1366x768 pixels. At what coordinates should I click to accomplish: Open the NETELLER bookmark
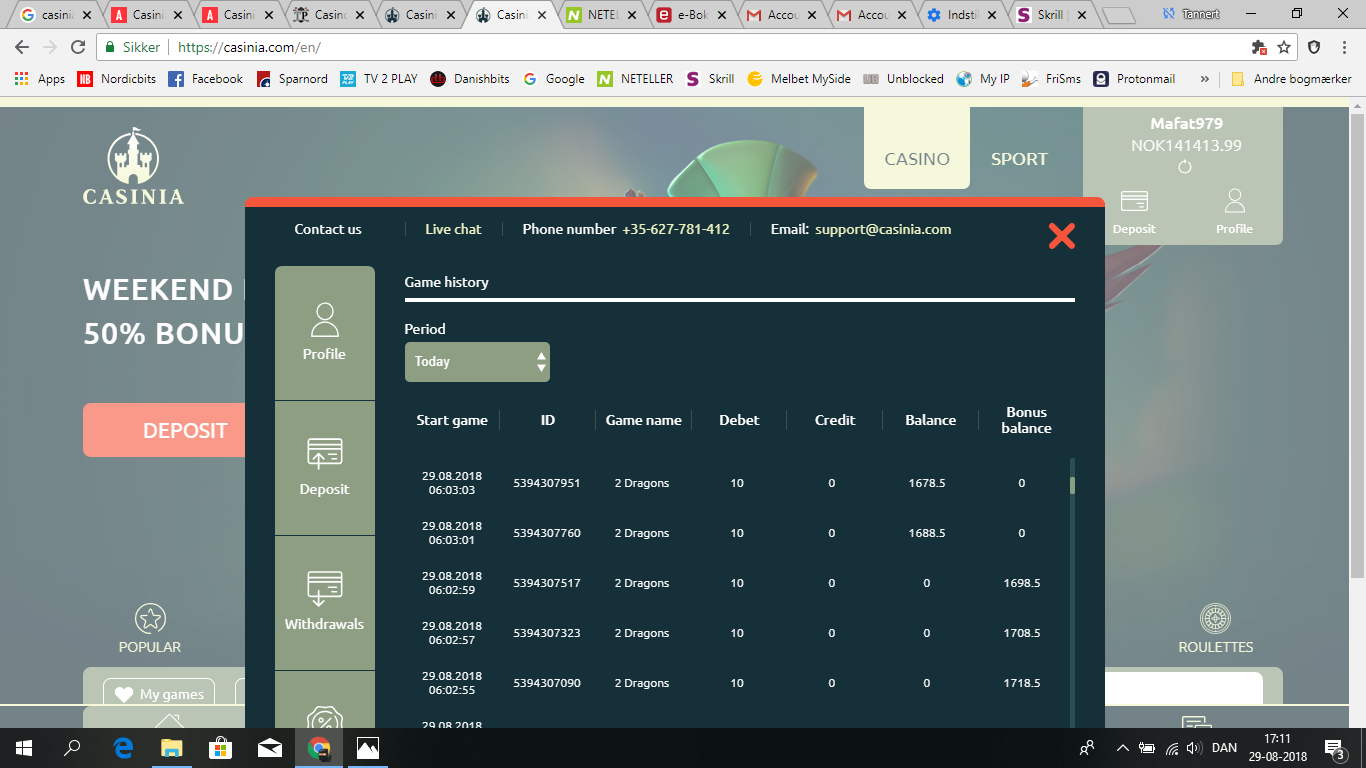click(x=635, y=79)
